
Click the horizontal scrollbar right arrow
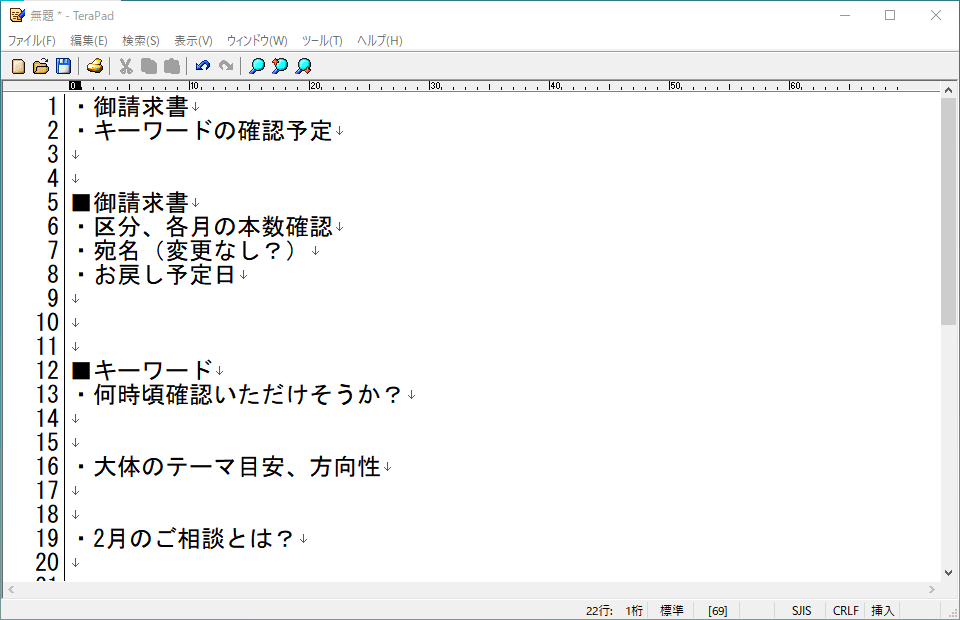pos(932,589)
